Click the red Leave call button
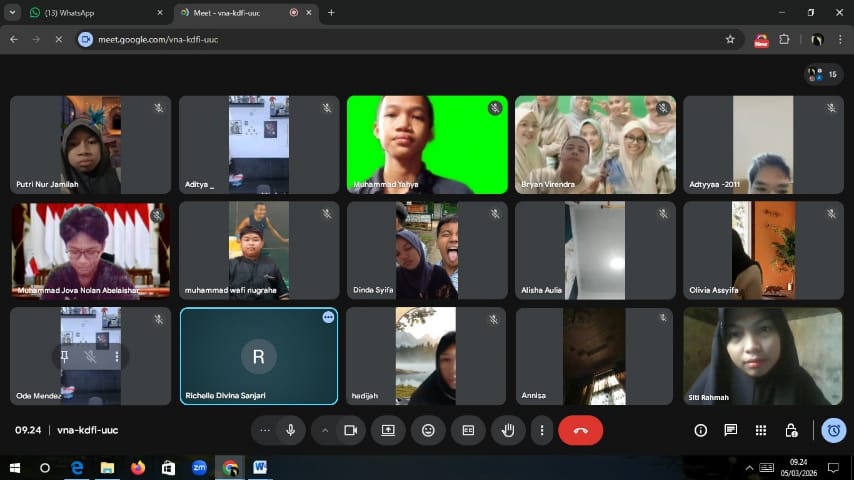 [x=580, y=430]
